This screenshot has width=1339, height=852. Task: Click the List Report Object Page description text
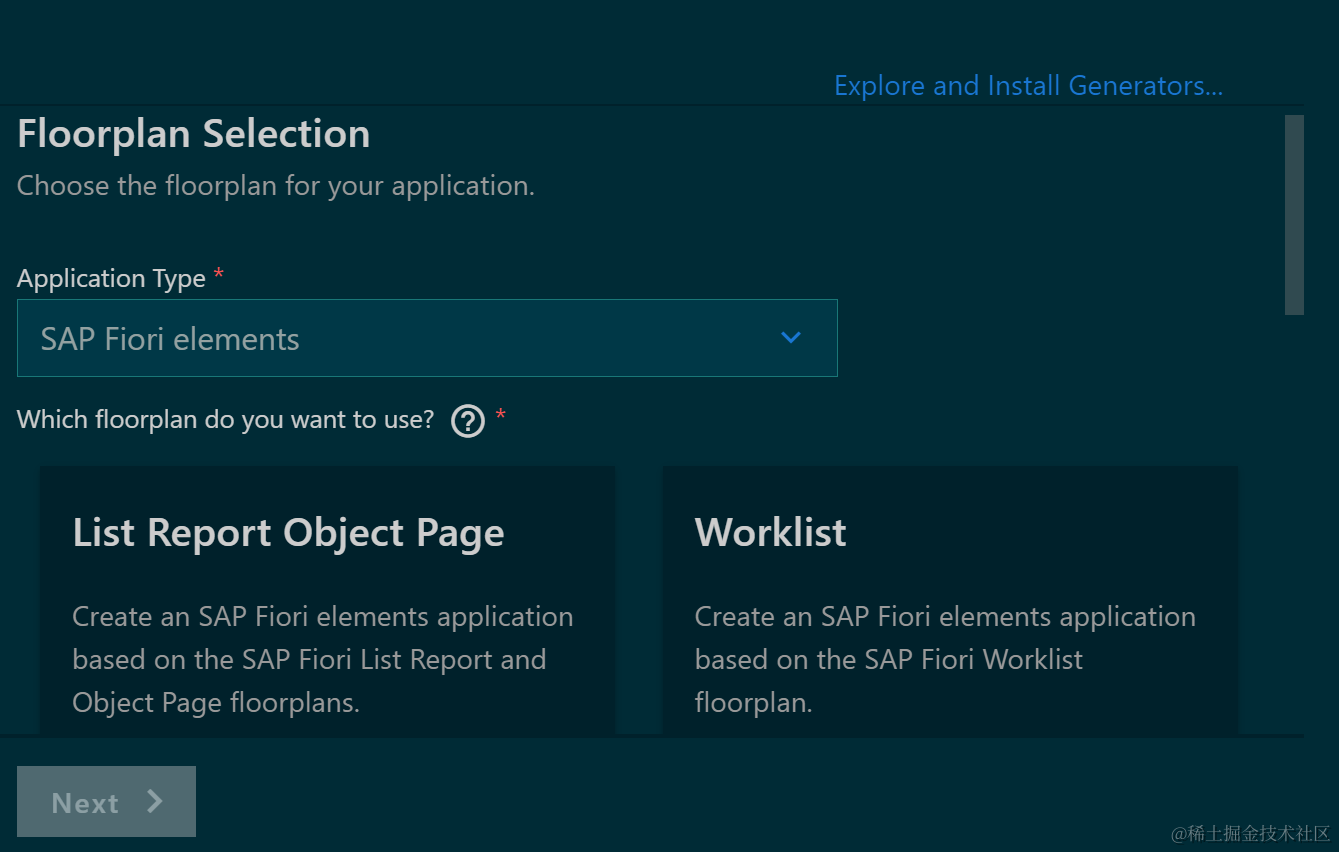click(322, 660)
